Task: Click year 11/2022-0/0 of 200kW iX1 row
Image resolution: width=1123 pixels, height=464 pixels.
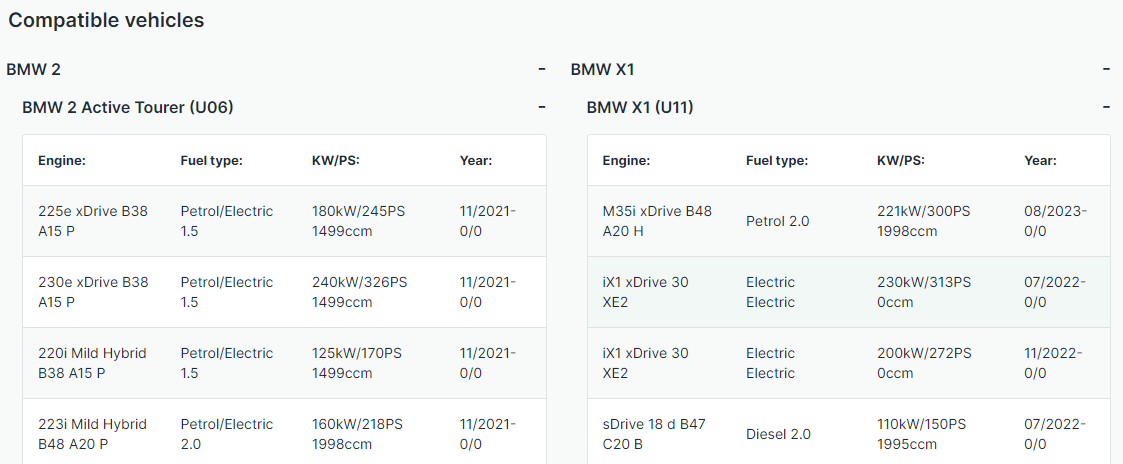Action: point(1054,363)
